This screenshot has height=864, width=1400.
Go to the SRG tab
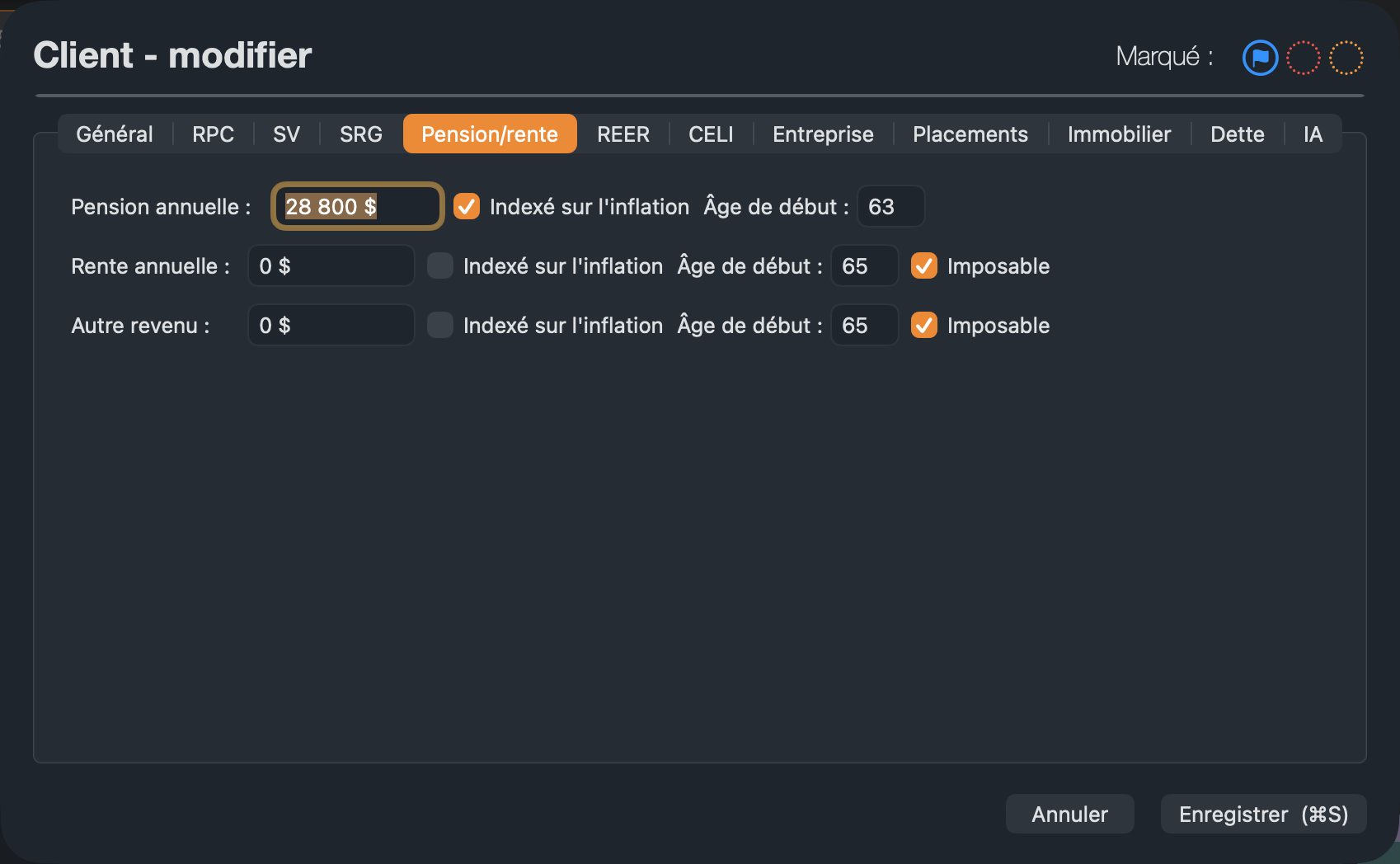coord(361,134)
